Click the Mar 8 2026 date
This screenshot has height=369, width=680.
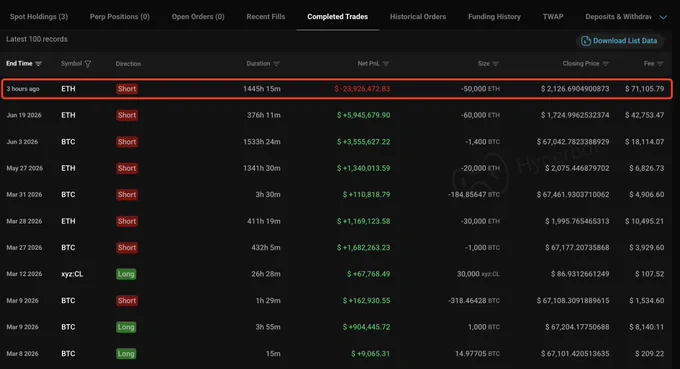[x=22, y=353]
